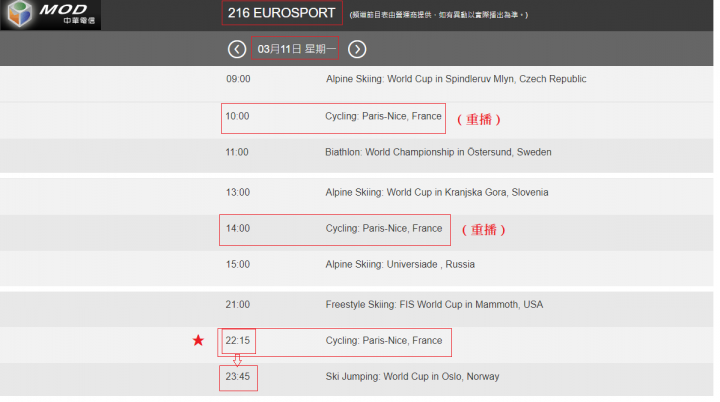Click the 重播 label beside 14:00 program
Viewport: 720px width, 402px height.
(x=484, y=230)
